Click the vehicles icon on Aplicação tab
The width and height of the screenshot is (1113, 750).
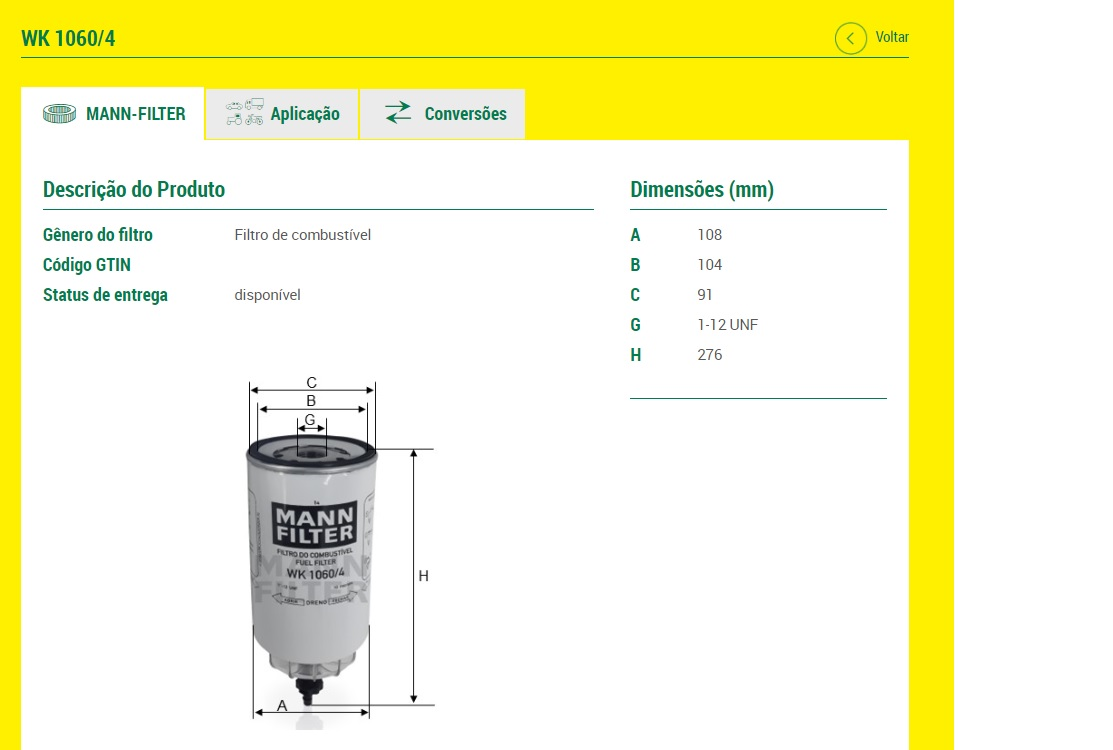pyautogui.click(x=244, y=113)
